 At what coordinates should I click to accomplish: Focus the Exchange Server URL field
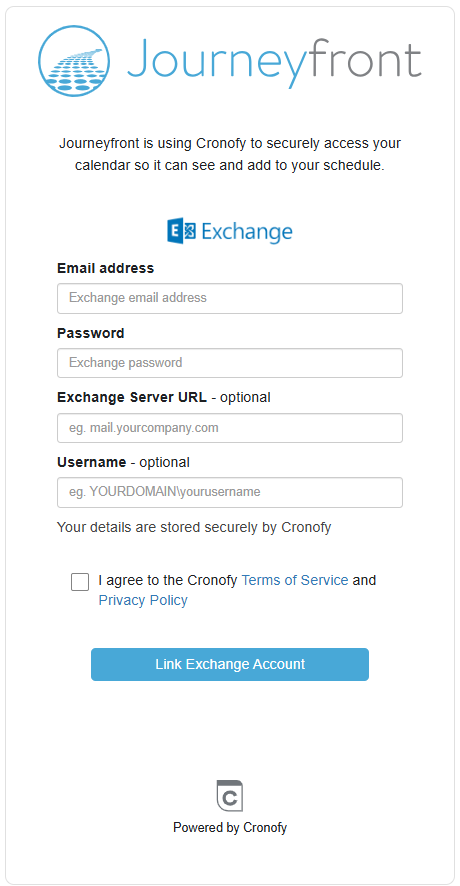click(x=230, y=428)
